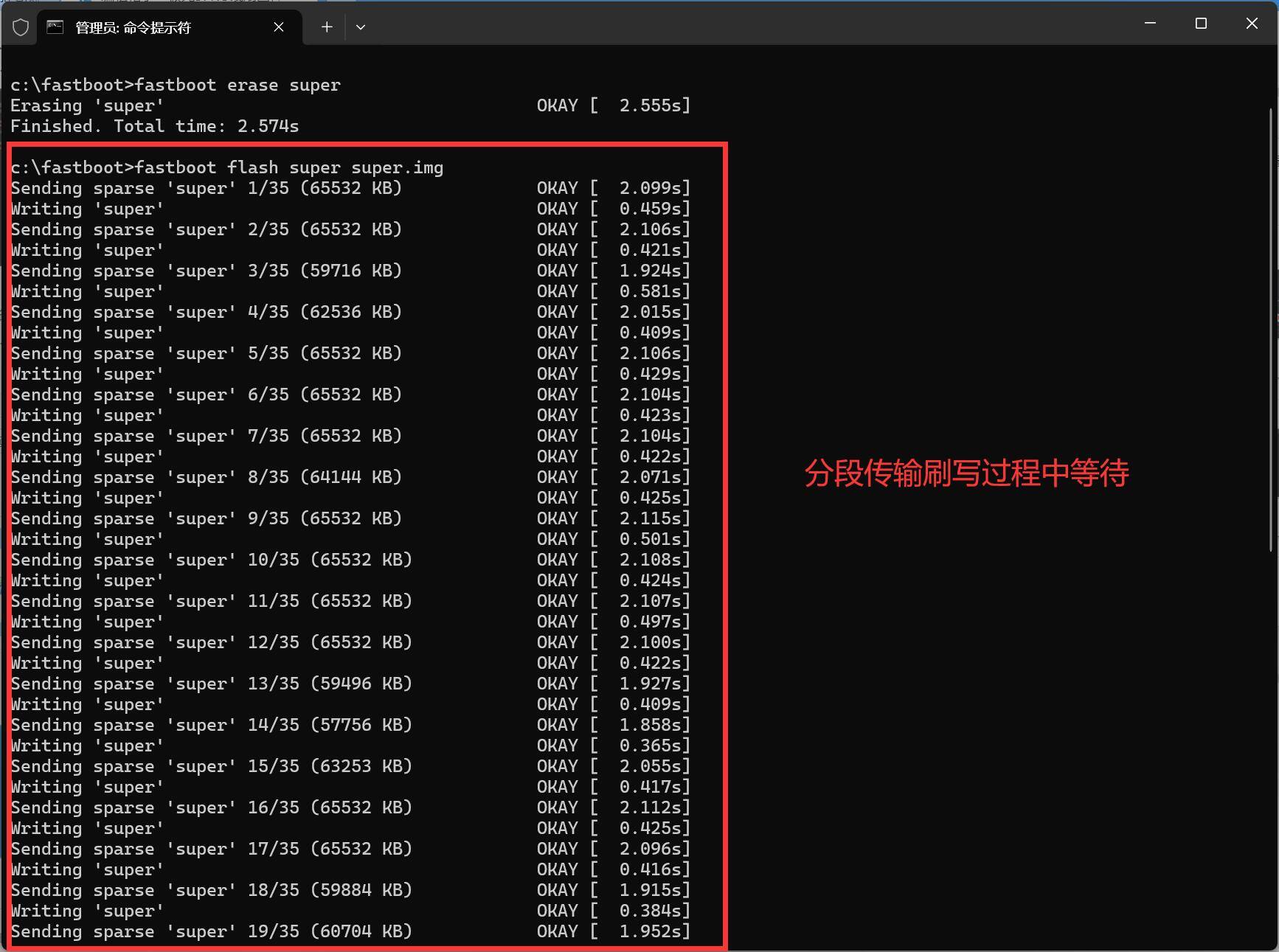Click the "Erasing 'super'" output line
Viewport: 1279px width, 952px height.
pyautogui.click(x=87, y=105)
